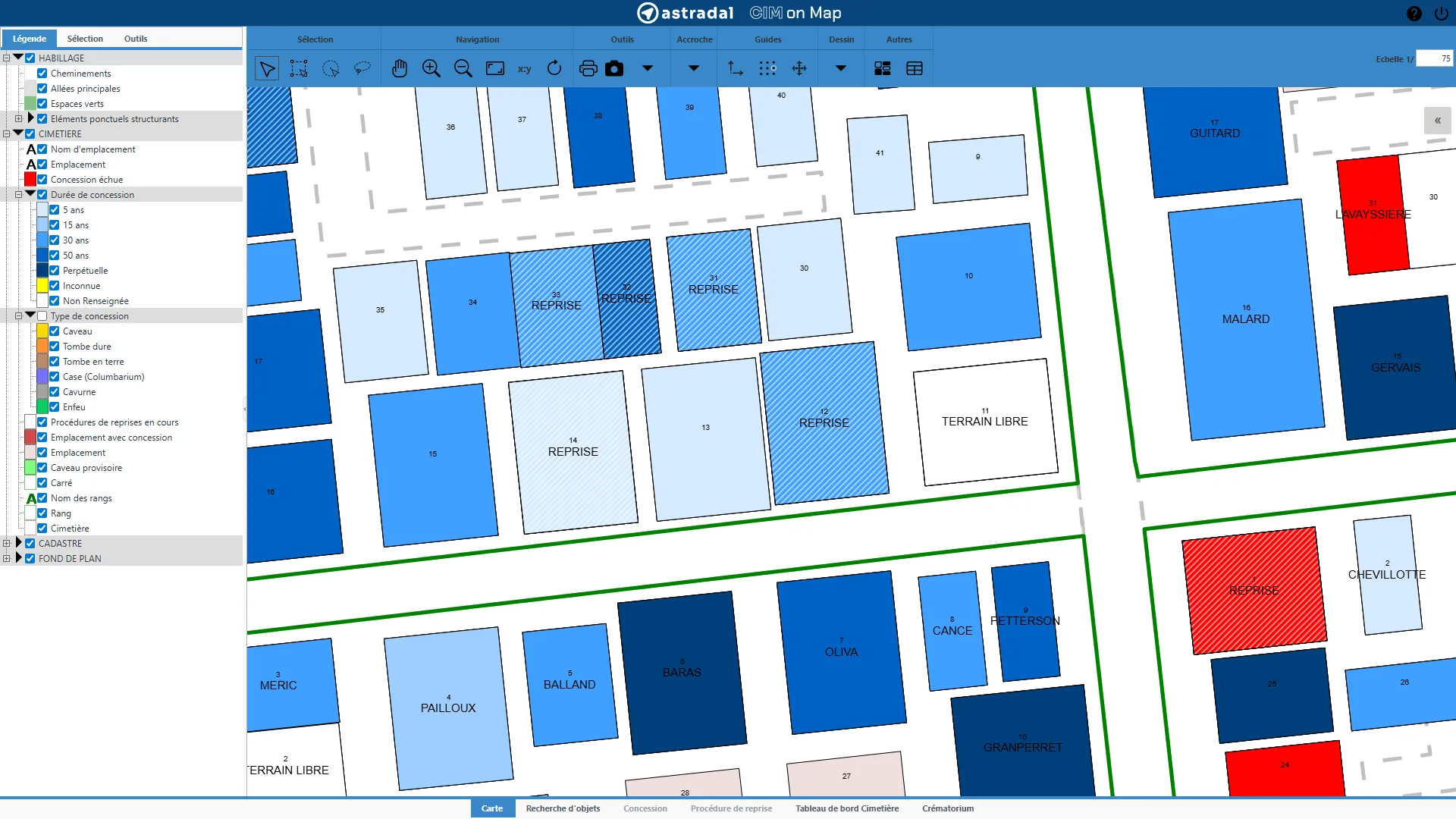
Task: Click the Echelle scale input field
Action: tap(1434, 58)
